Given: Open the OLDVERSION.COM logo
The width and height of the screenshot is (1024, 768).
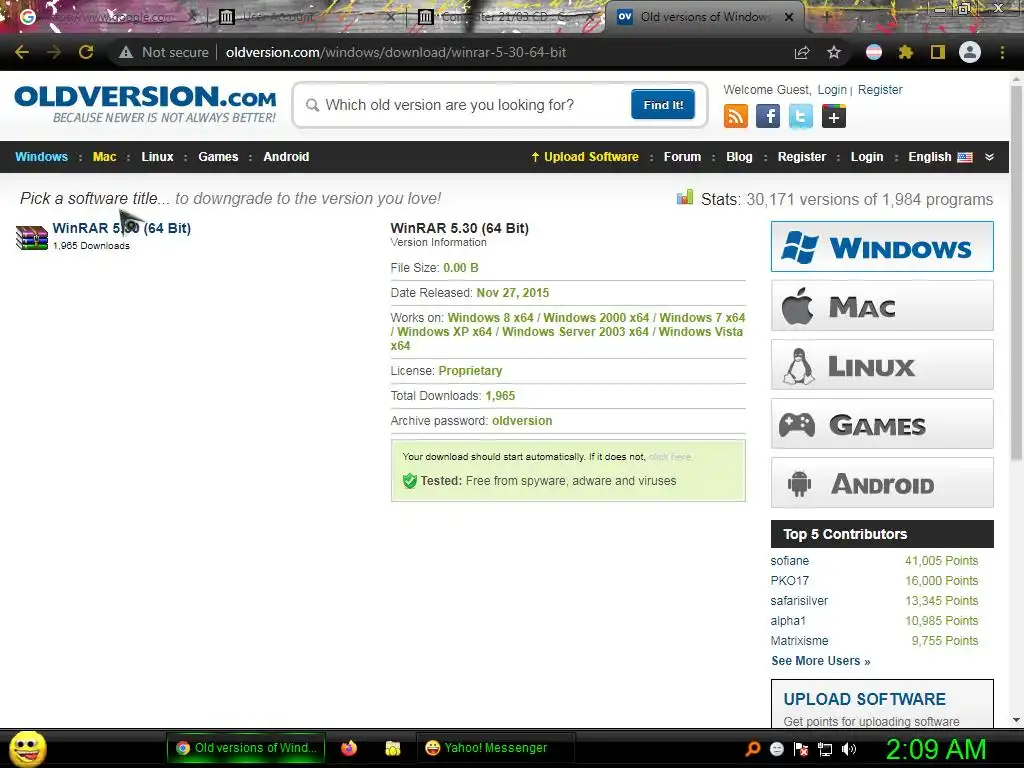Looking at the screenshot, I should [145, 104].
